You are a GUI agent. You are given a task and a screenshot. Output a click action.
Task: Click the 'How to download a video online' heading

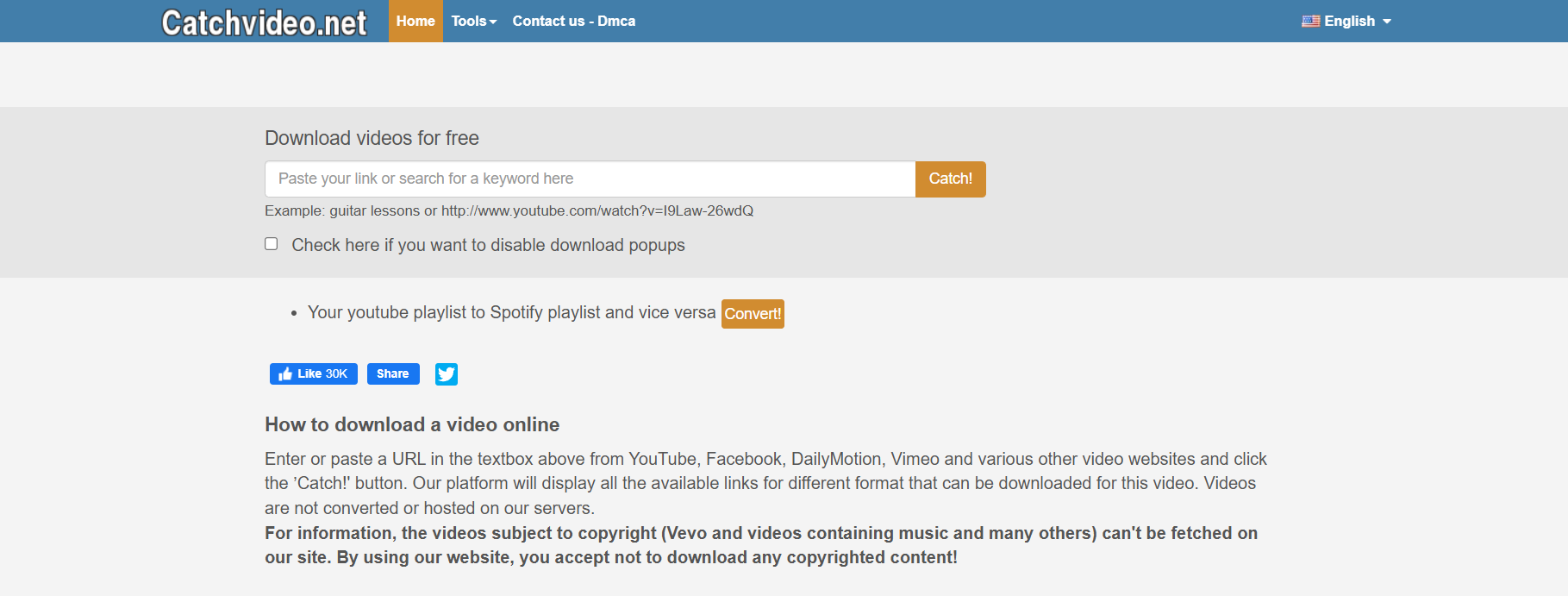point(412,424)
